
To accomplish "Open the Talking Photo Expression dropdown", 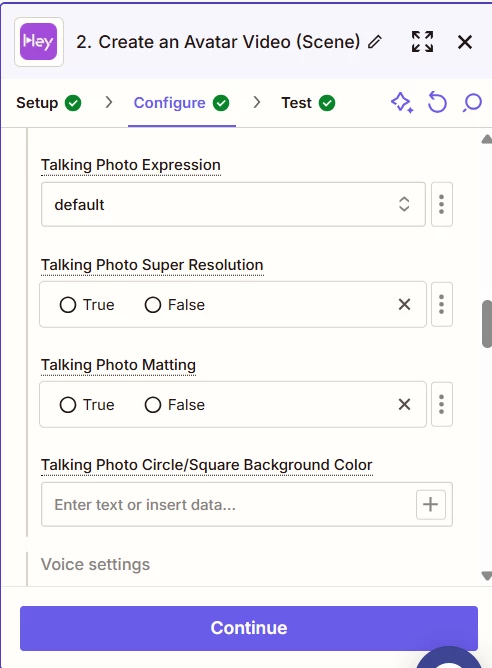I will pos(233,204).
